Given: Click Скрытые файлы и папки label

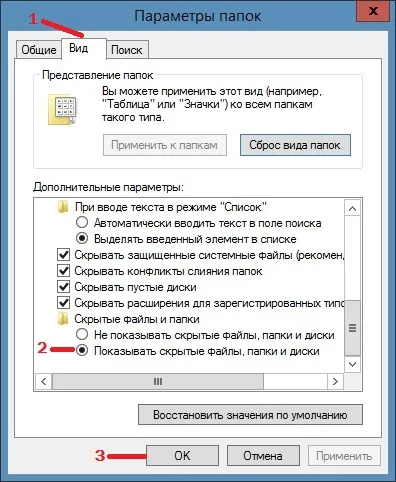Looking at the screenshot, I should [x=137, y=319].
